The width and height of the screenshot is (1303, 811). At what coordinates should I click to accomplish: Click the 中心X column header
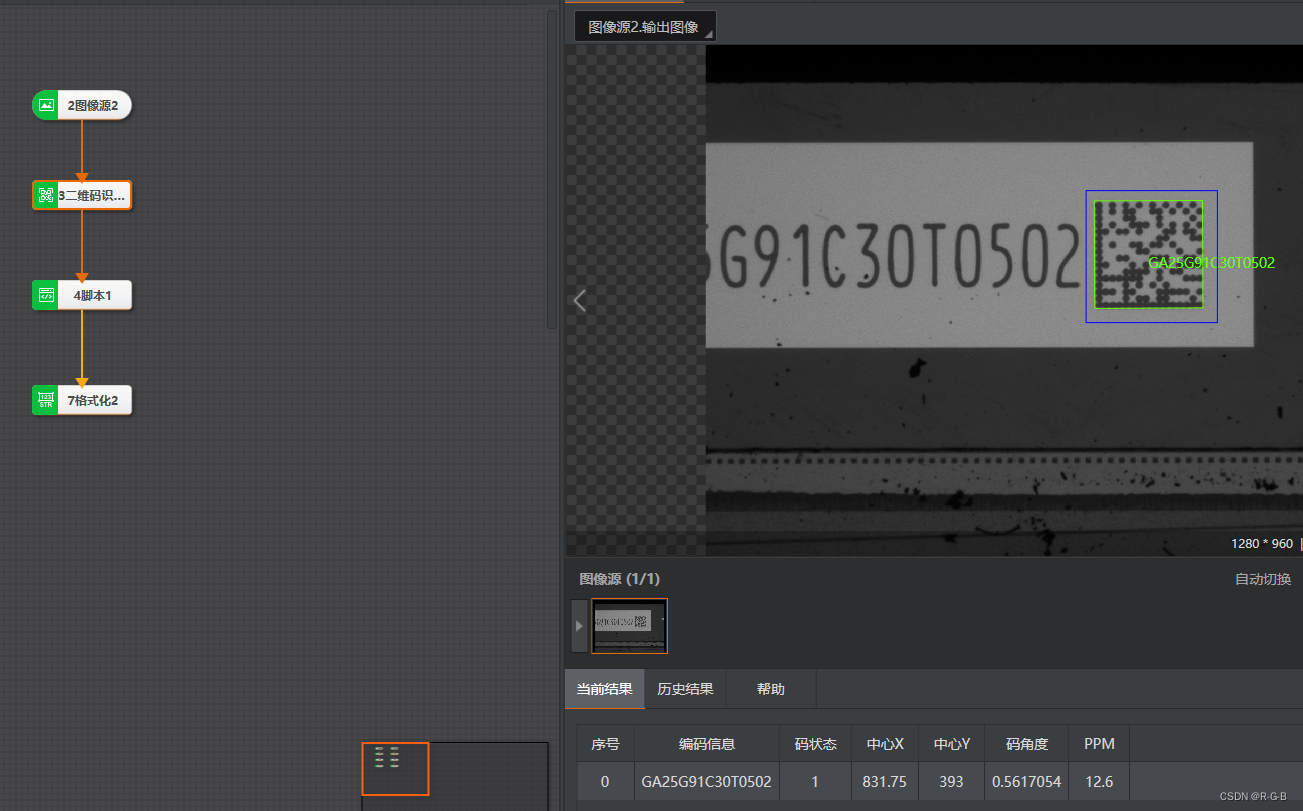tap(885, 744)
